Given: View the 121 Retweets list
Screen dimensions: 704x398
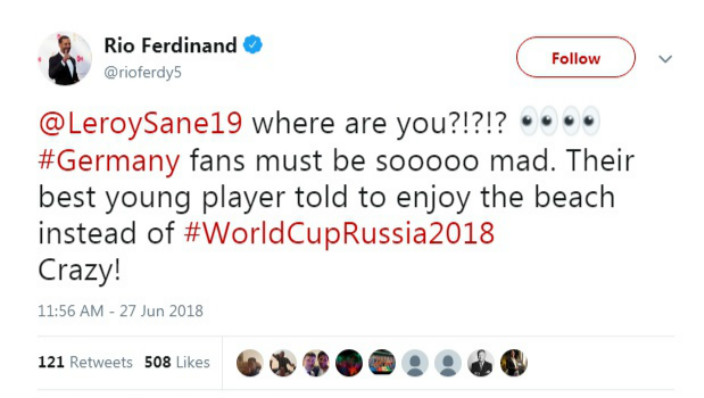Looking at the screenshot, I should (x=85, y=362).
